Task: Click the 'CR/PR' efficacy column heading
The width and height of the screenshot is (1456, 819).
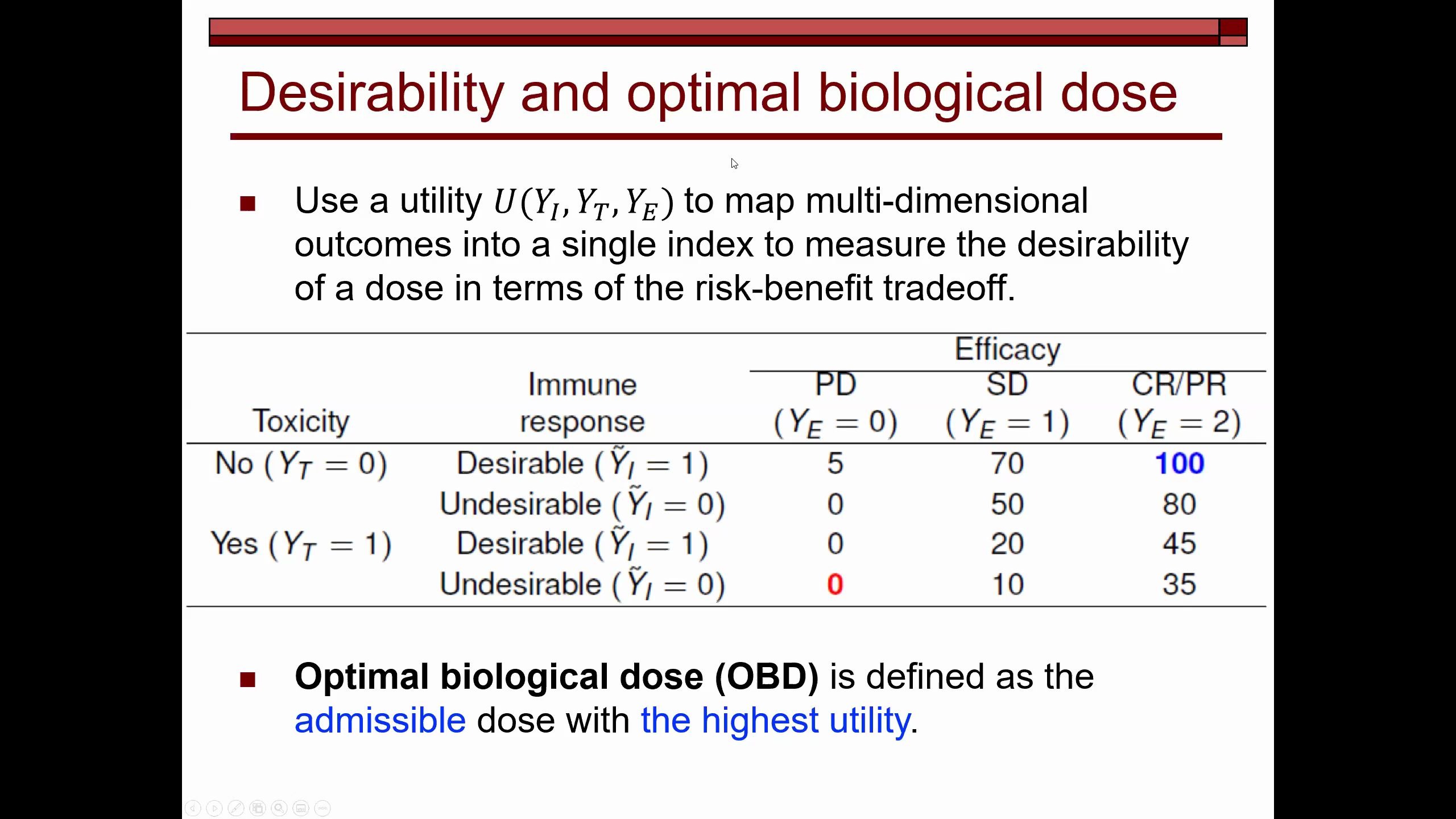Action: 1179,384
